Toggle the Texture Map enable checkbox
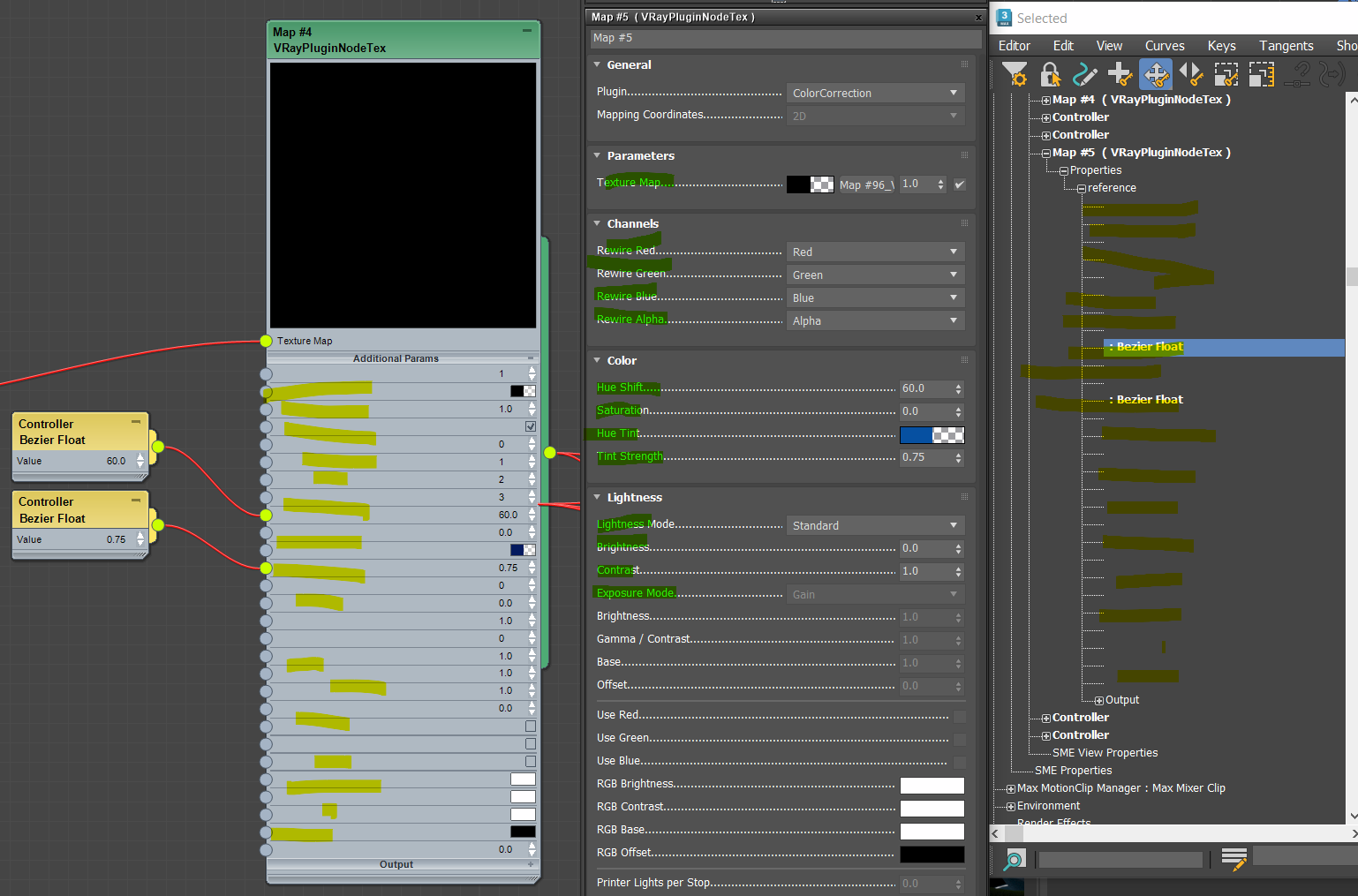This screenshot has width=1358, height=896. coord(960,184)
